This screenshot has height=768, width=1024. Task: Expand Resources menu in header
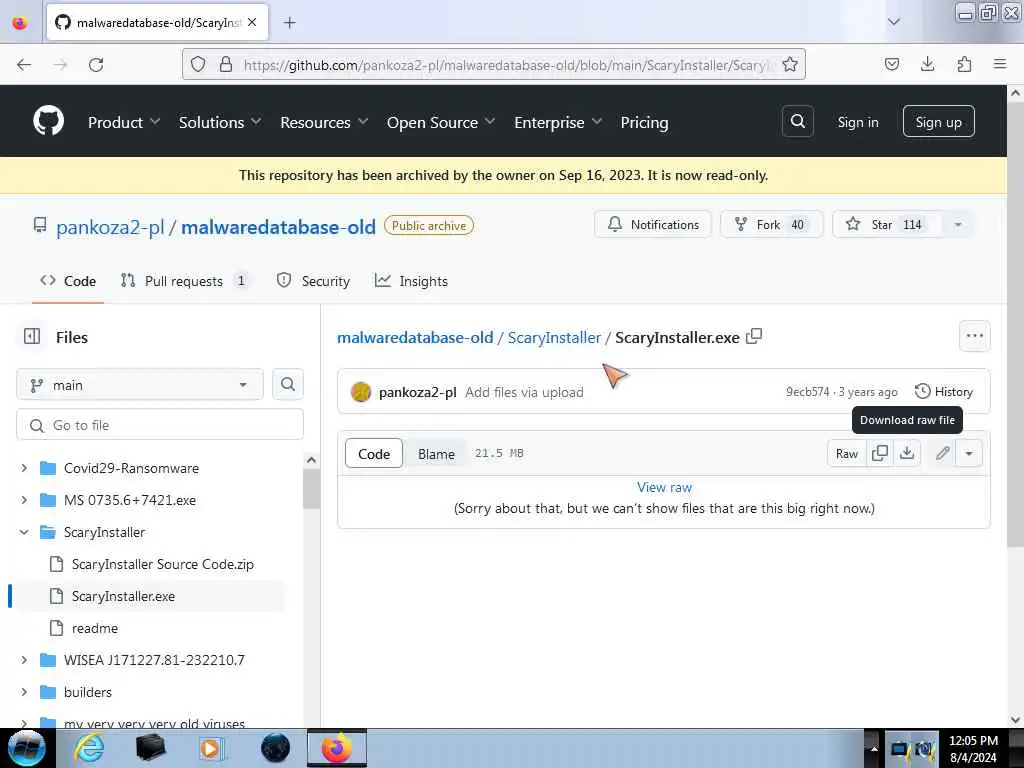click(325, 122)
